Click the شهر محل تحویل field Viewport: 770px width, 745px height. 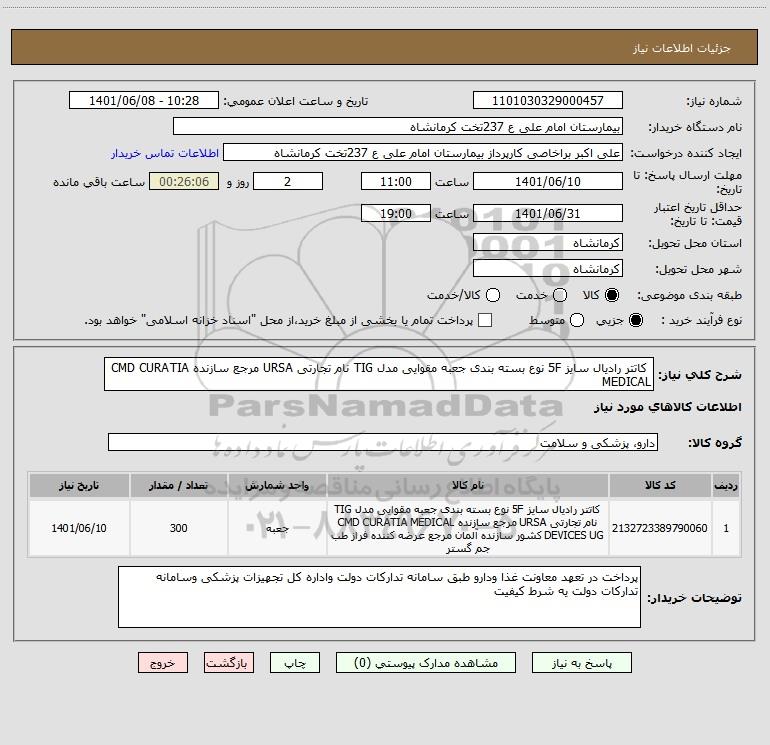[x=548, y=269]
